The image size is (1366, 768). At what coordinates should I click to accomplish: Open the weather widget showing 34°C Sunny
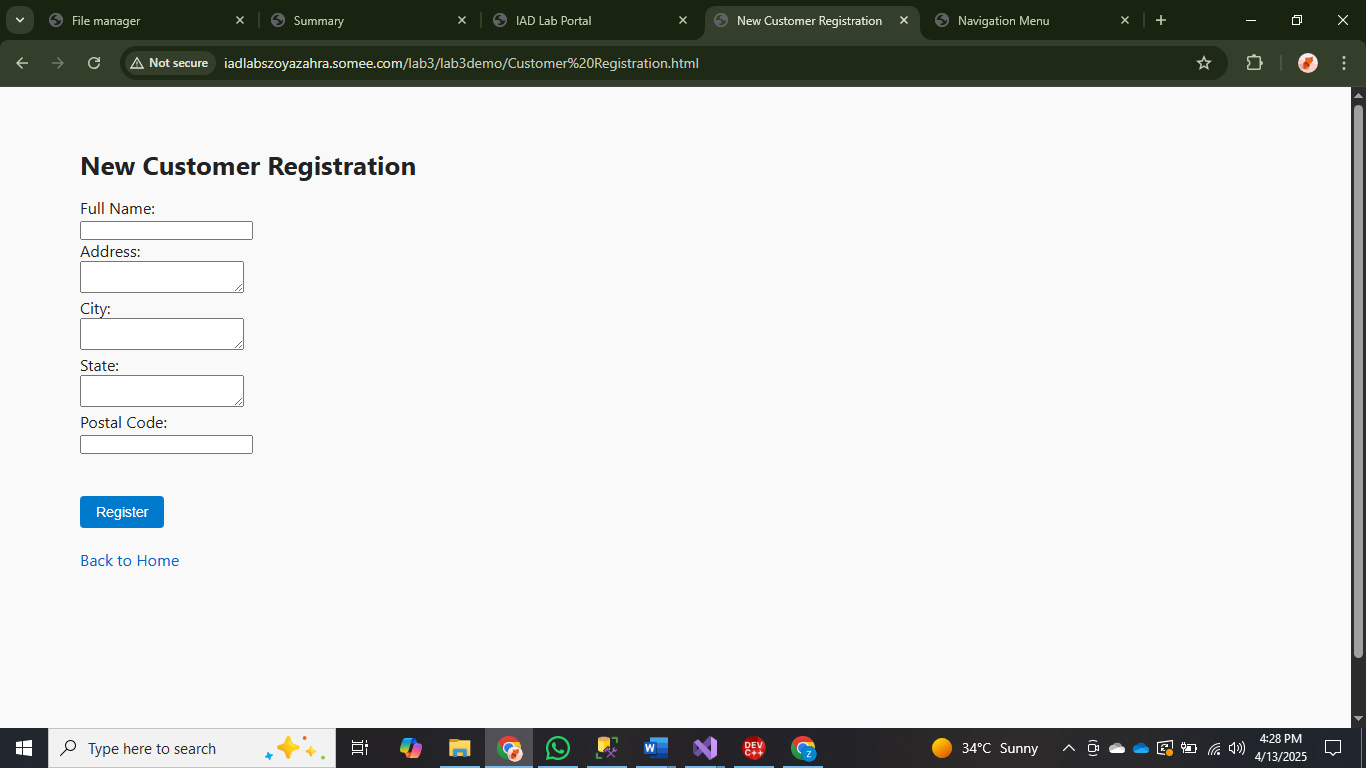[985, 748]
